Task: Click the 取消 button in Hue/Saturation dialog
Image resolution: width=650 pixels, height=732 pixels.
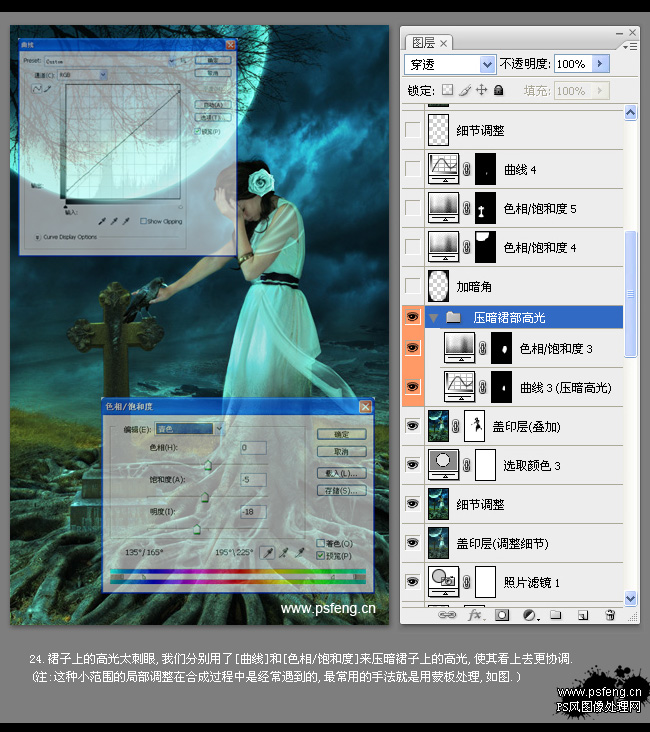Action: (x=341, y=451)
